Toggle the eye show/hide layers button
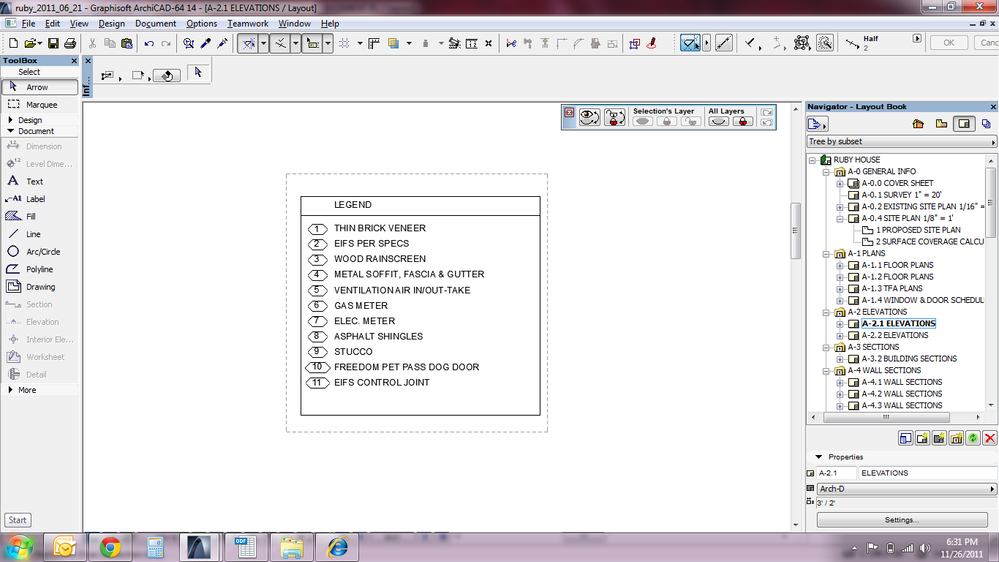Viewport: 999px width, 562px height. [589, 117]
